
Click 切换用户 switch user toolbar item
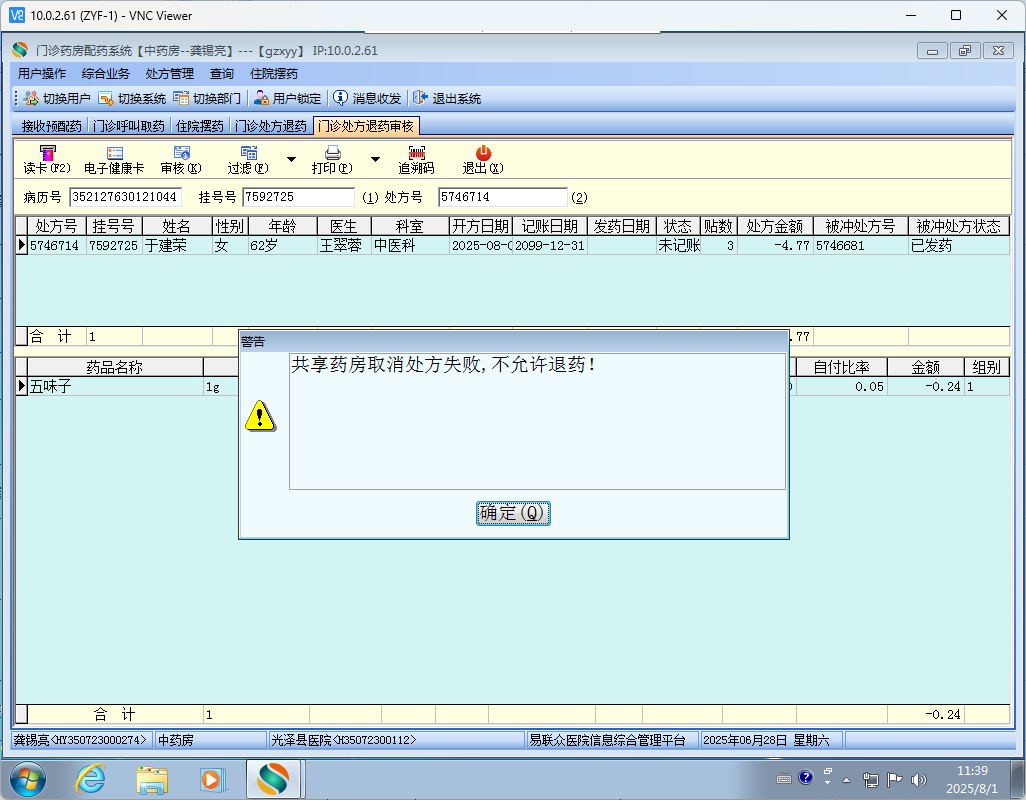coord(57,98)
